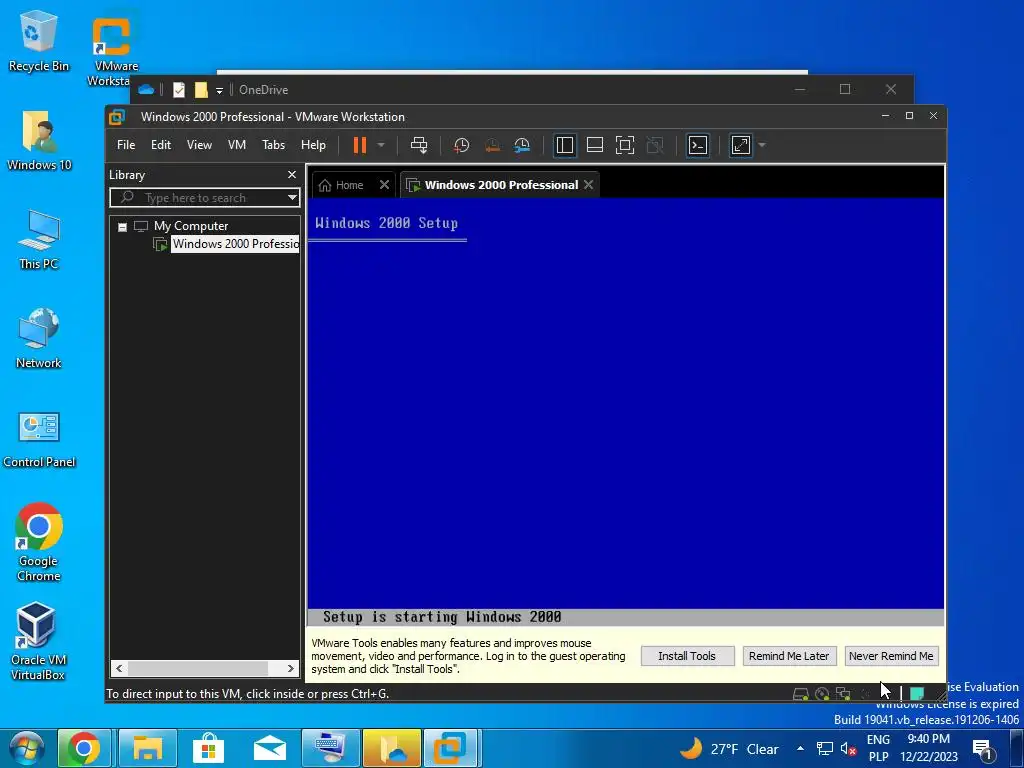Toggle the console view icon
1024x768 pixels.
click(x=697, y=145)
